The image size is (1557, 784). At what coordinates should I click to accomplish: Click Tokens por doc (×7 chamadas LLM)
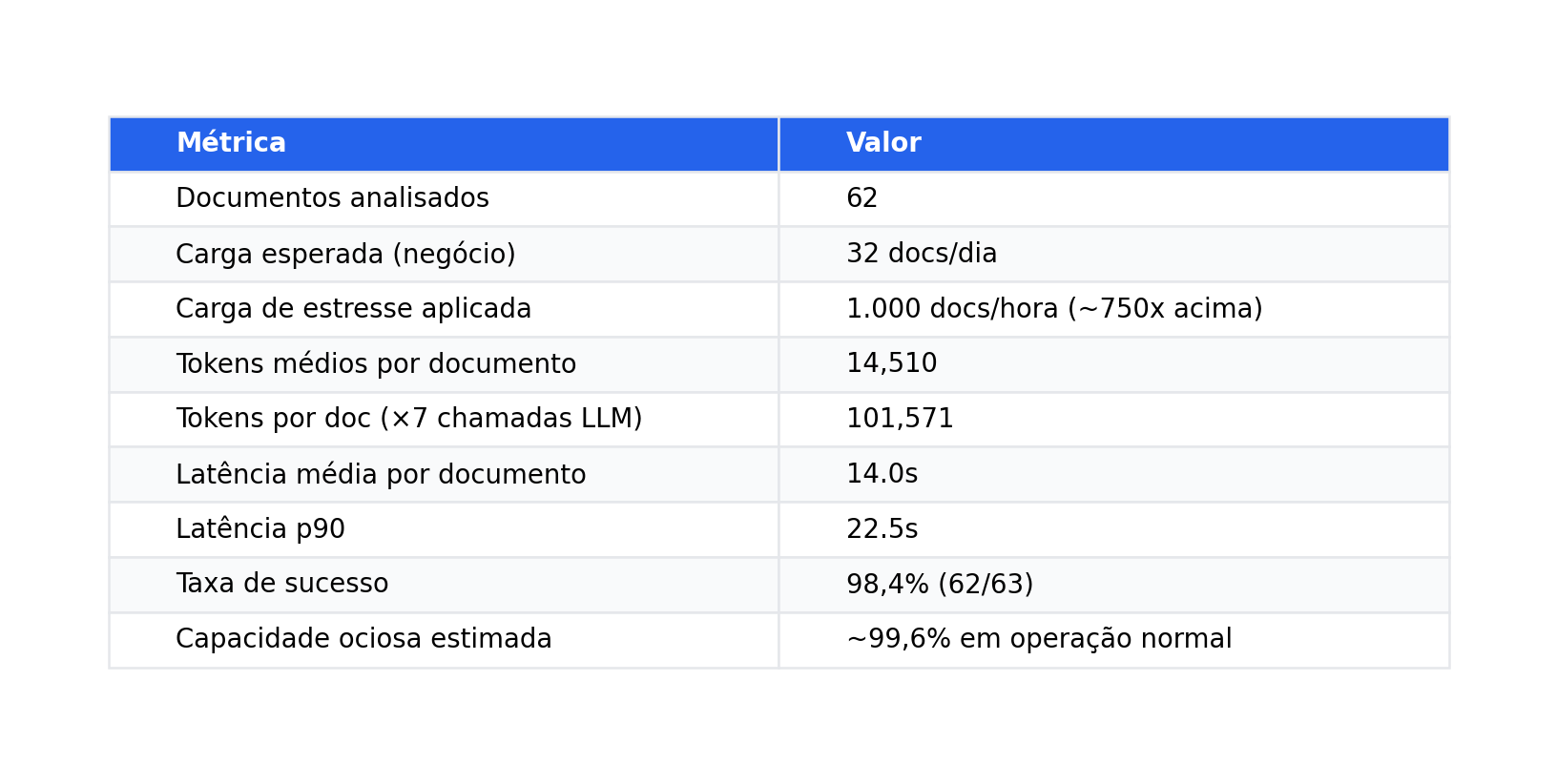(x=409, y=419)
